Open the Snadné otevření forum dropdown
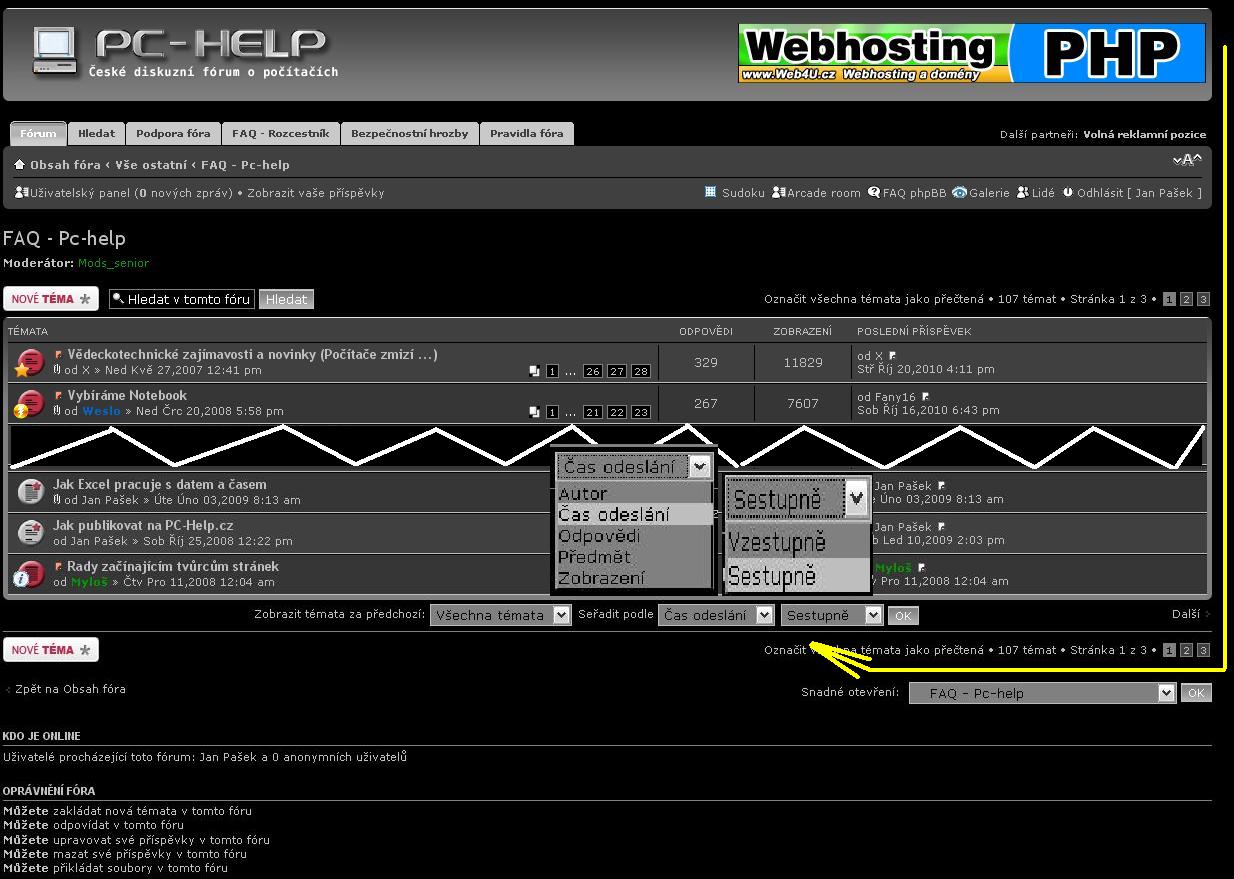 click(x=1041, y=693)
